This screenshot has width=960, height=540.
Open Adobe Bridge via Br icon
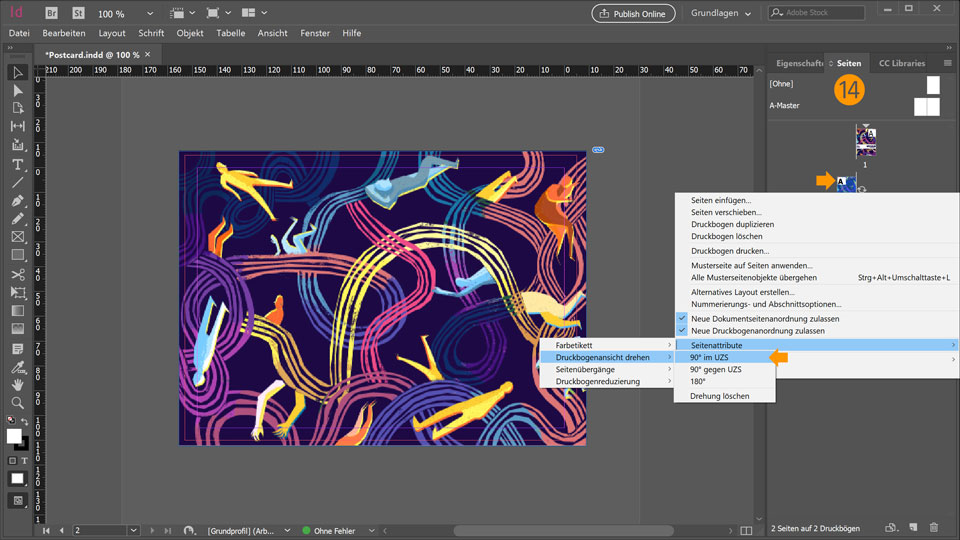click(x=51, y=14)
